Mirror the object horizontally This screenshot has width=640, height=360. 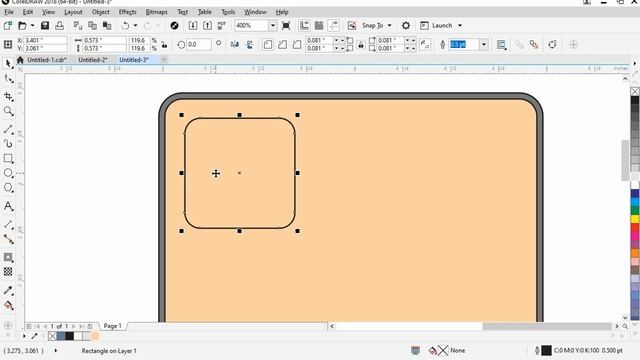[235, 44]
